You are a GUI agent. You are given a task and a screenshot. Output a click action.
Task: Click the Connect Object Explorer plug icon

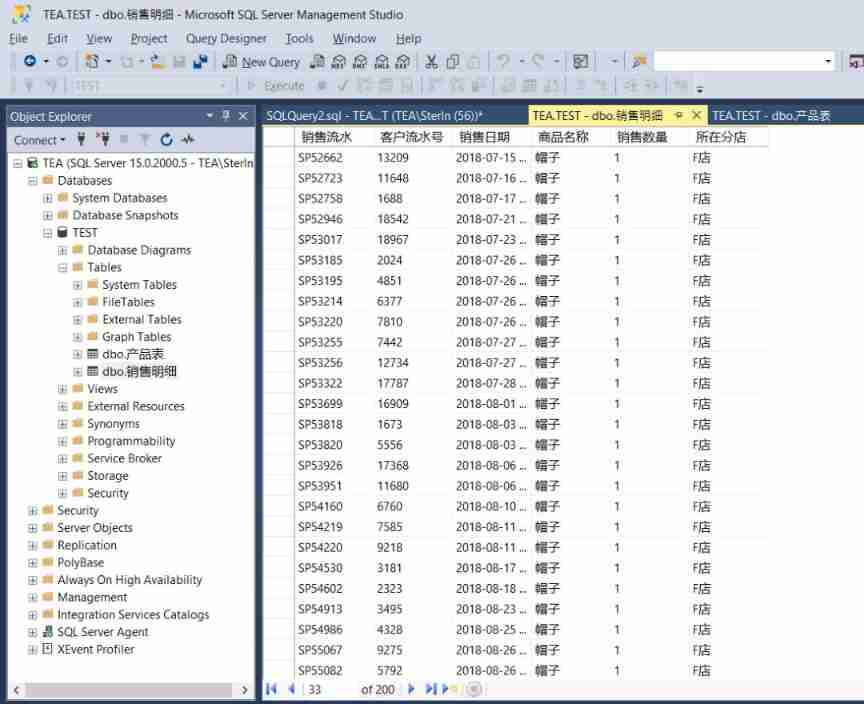(82, 140)
